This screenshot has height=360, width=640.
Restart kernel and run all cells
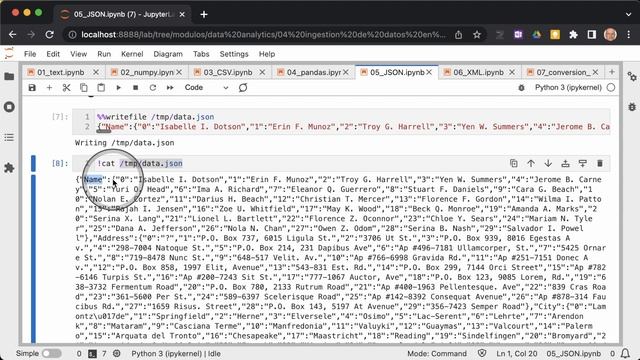coord(170,88)
